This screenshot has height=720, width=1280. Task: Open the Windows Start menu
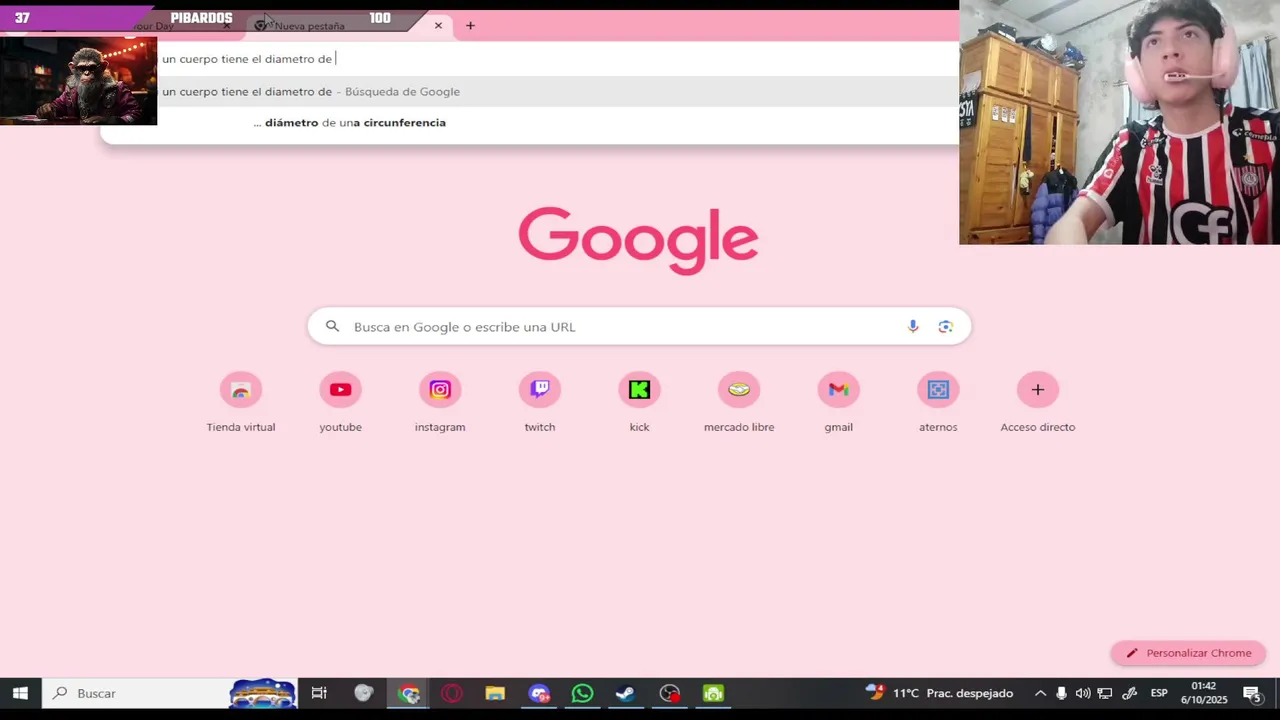20,693
